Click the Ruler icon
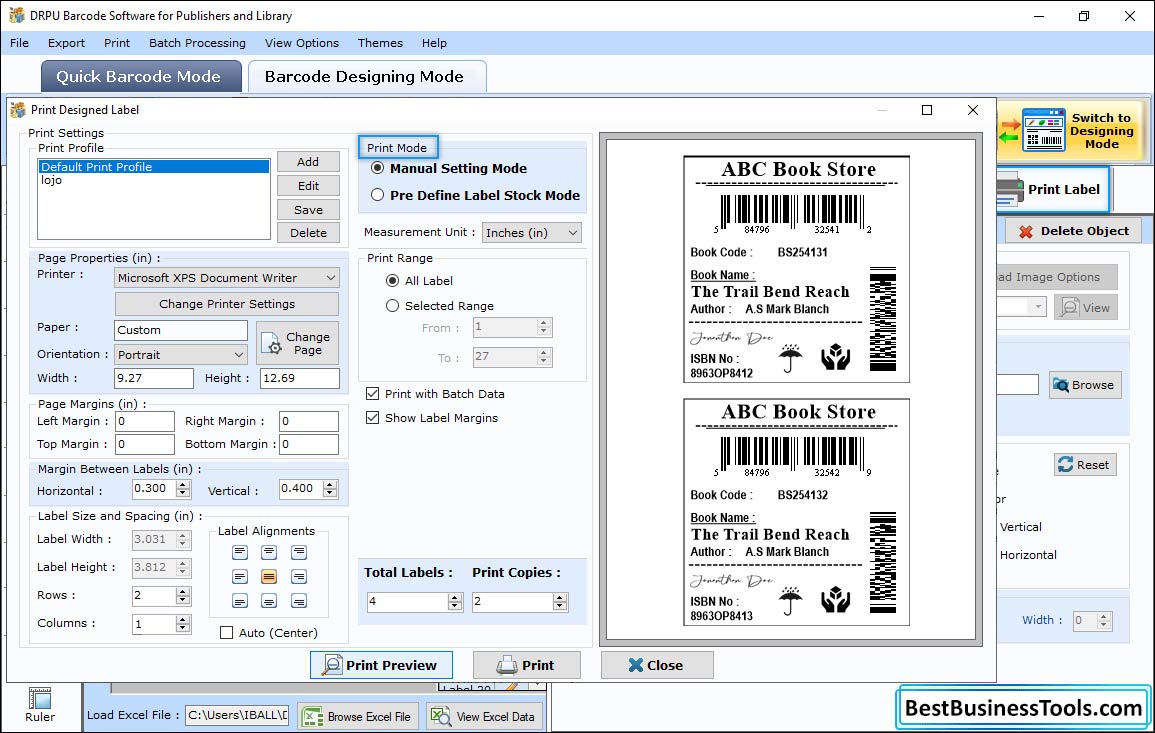Viewport: 1155px width, 733px height. tap(40, 698)
